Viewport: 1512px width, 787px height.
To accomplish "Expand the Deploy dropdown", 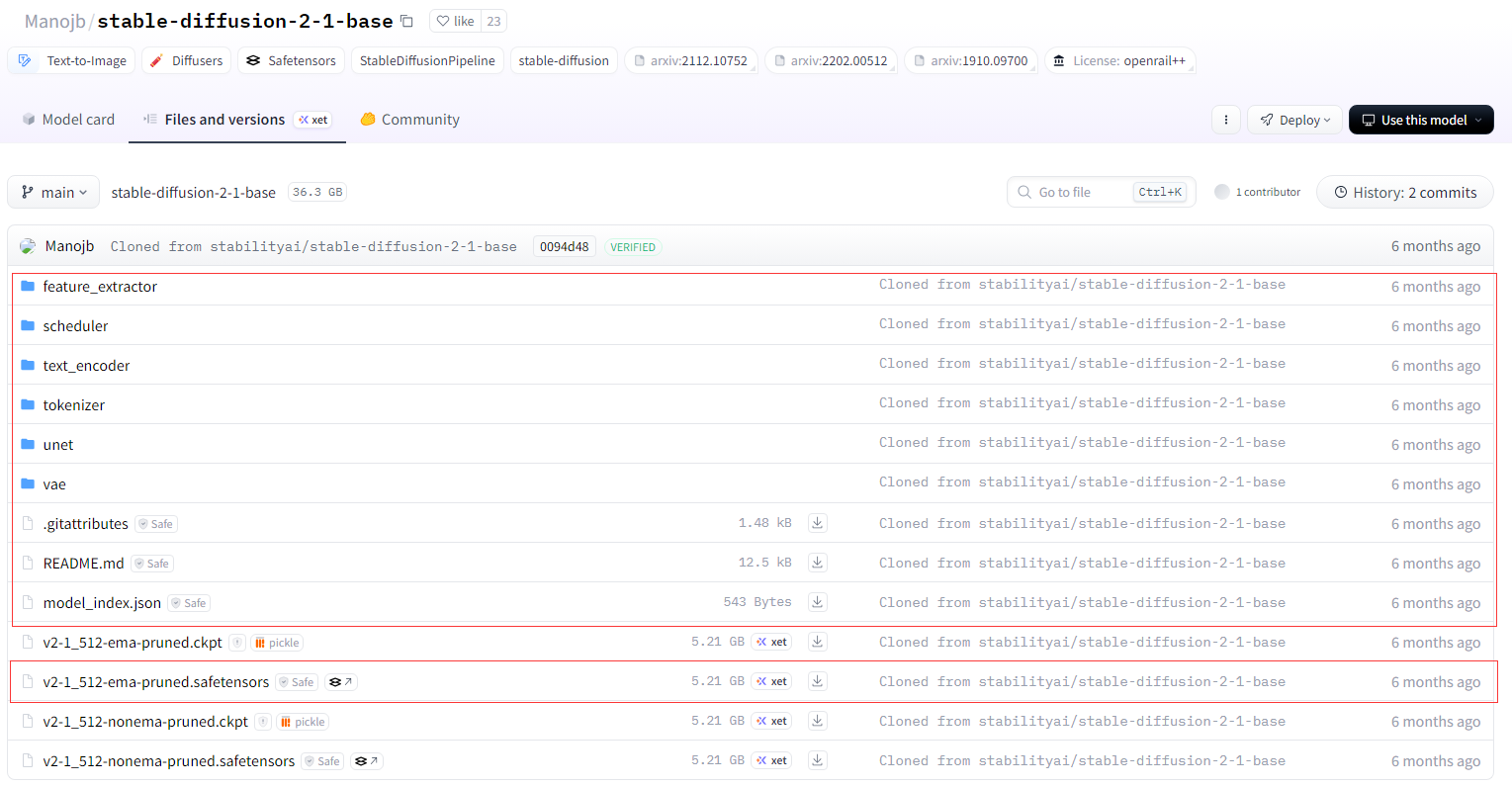I will [x=1294, y=120].
